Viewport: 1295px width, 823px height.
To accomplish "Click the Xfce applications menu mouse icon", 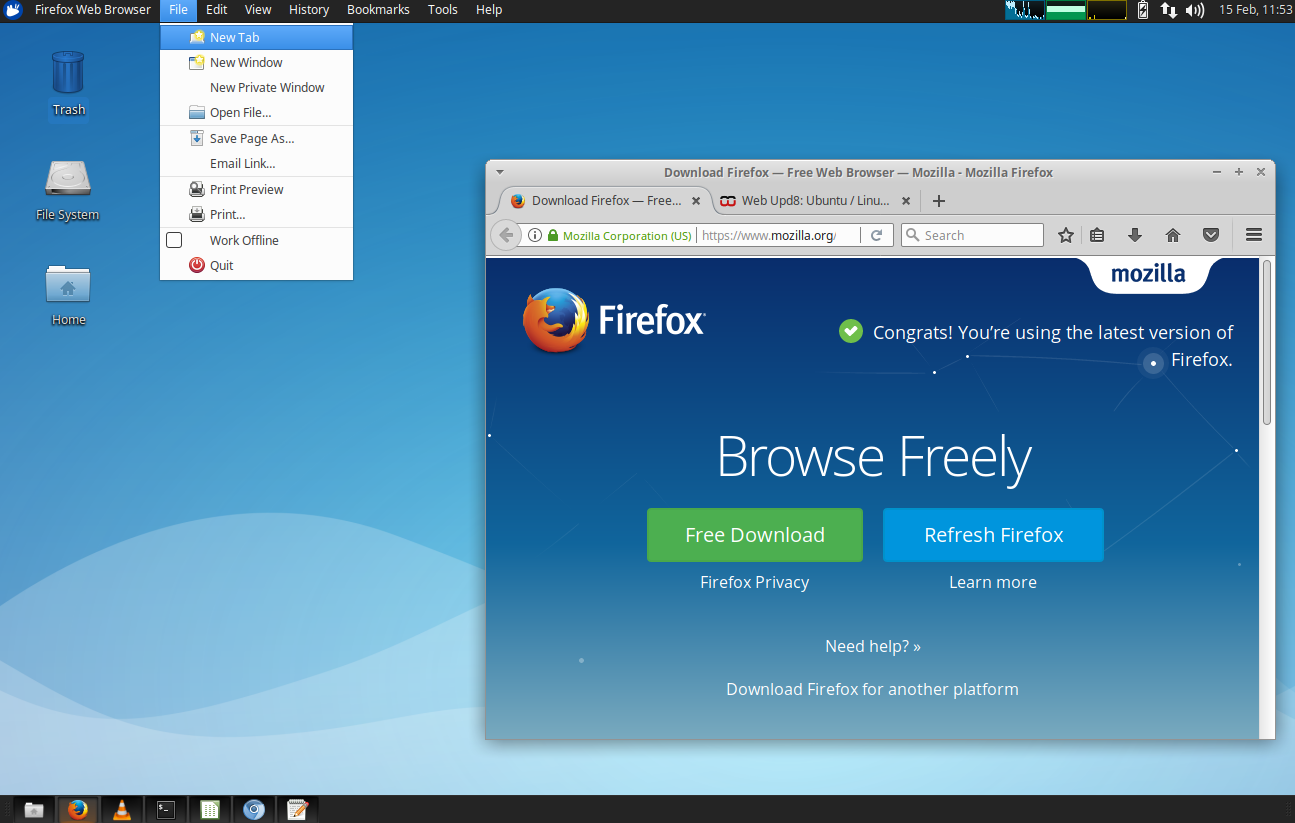I will pyautogui.click(x=13, y=10).
